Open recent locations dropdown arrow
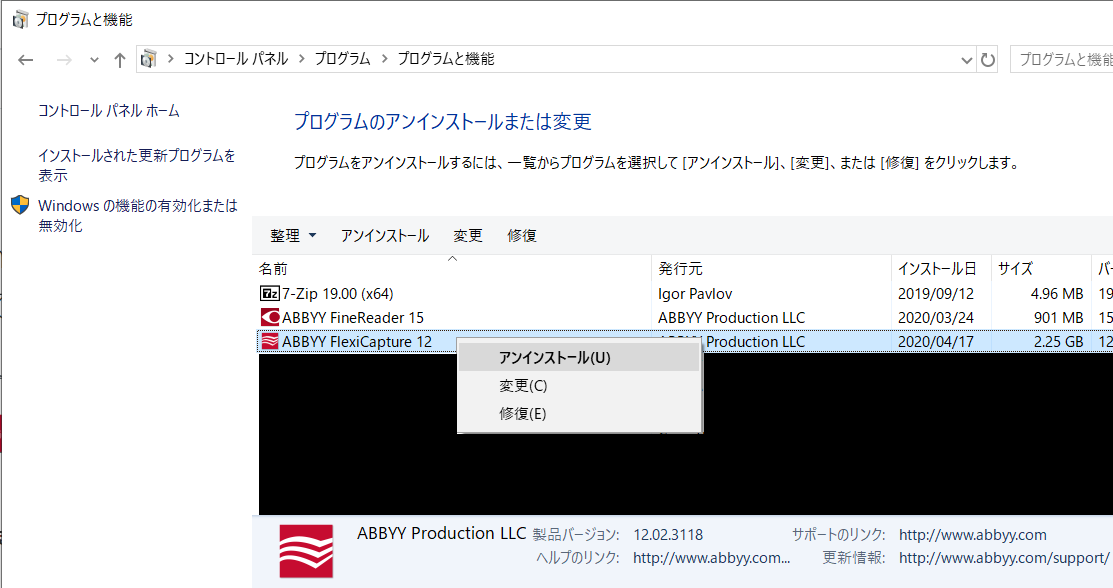This screenshot has width=1113, height=588. [x=94, y=60]
